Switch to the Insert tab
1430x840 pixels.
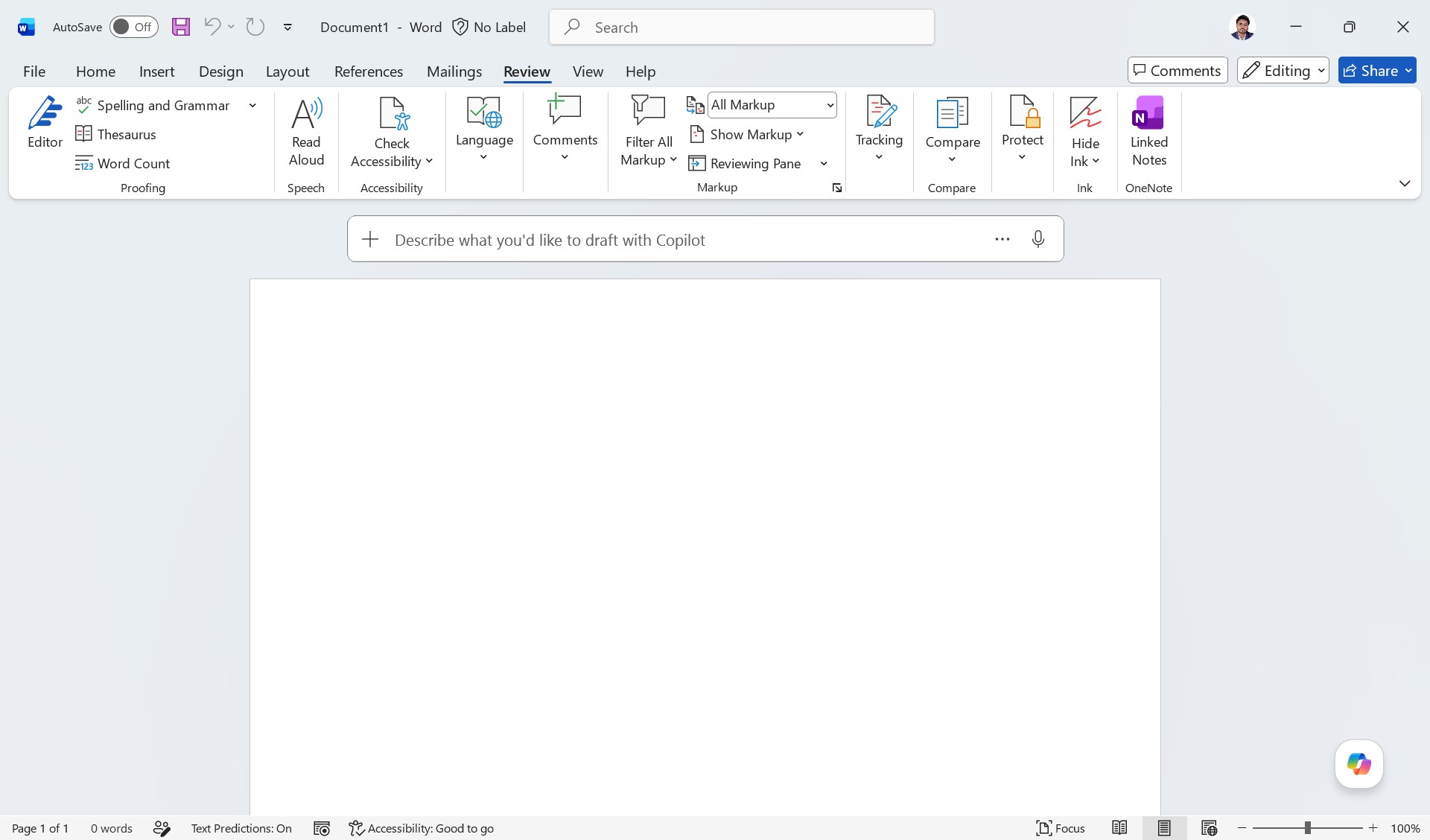point(156,71)
